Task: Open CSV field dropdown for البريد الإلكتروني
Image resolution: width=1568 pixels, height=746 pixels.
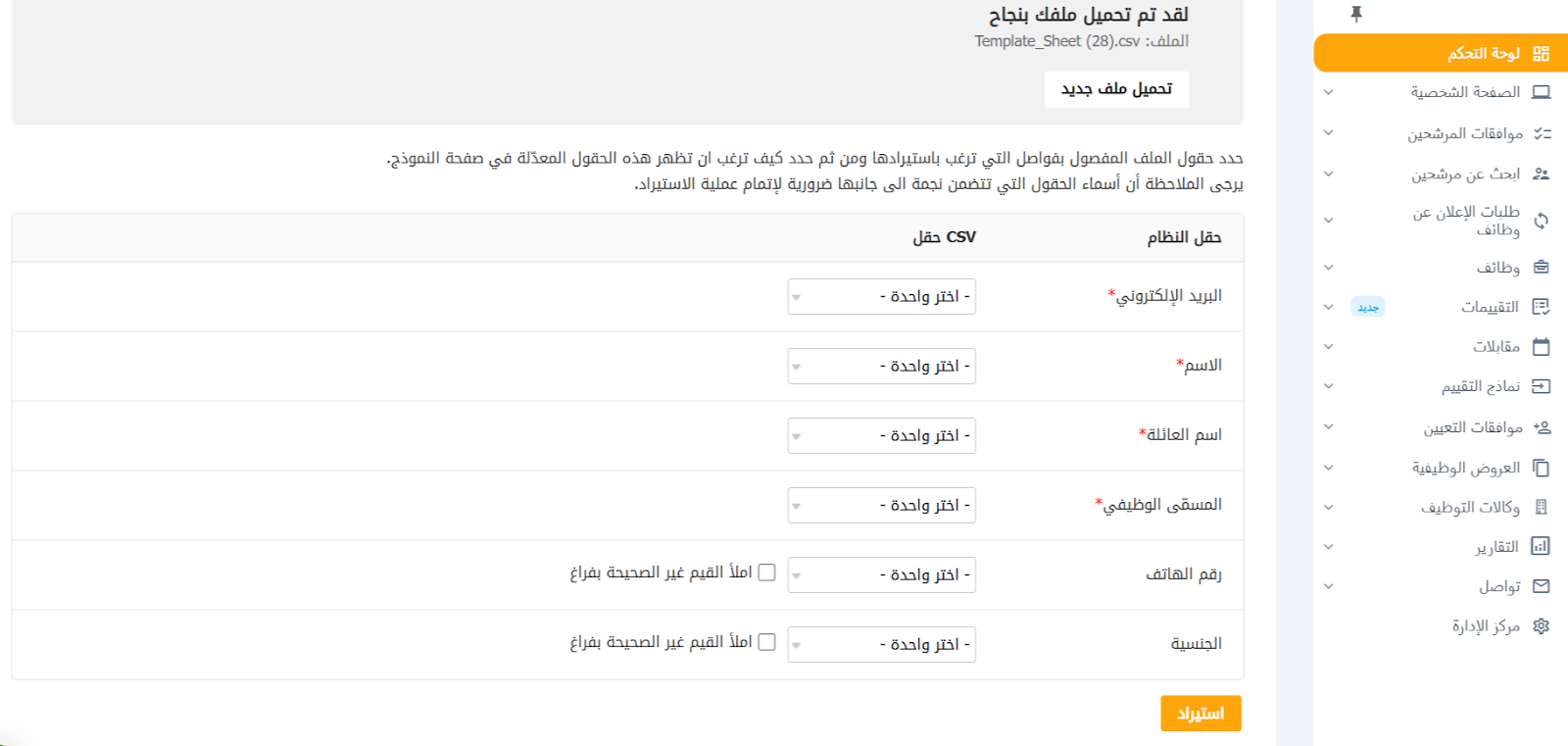Action: pyautogui.click(x=881, y=297)
